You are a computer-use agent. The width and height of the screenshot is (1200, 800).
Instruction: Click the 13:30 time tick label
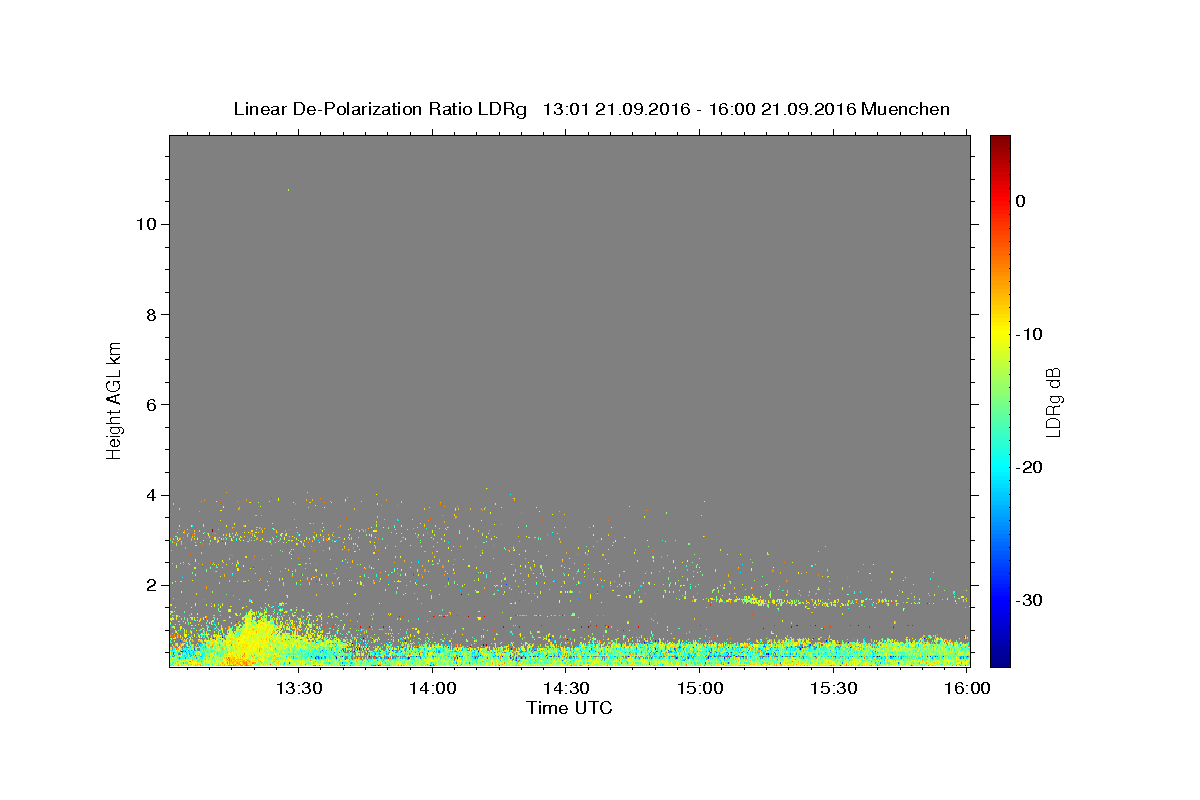(x=299, y=689)
